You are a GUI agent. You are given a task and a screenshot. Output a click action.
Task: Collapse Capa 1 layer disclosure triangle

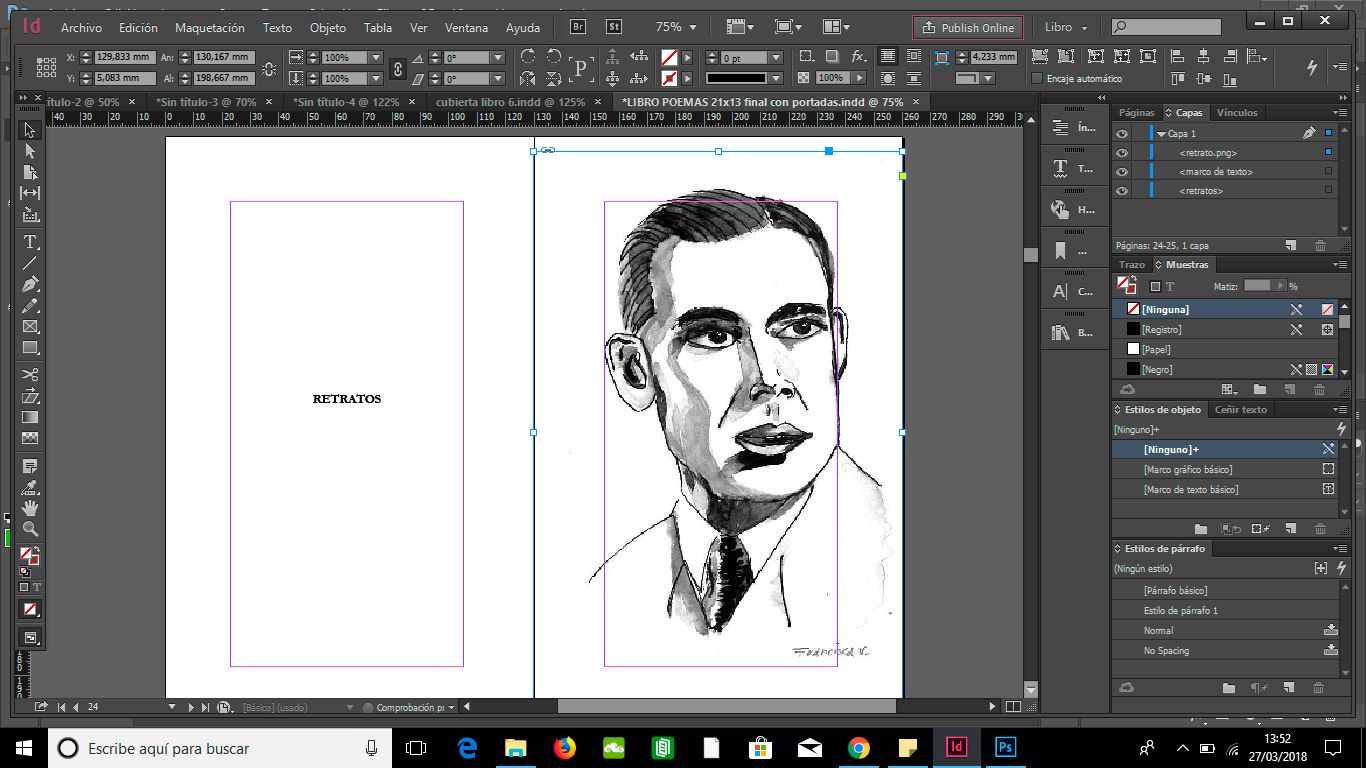[1161, 133]
